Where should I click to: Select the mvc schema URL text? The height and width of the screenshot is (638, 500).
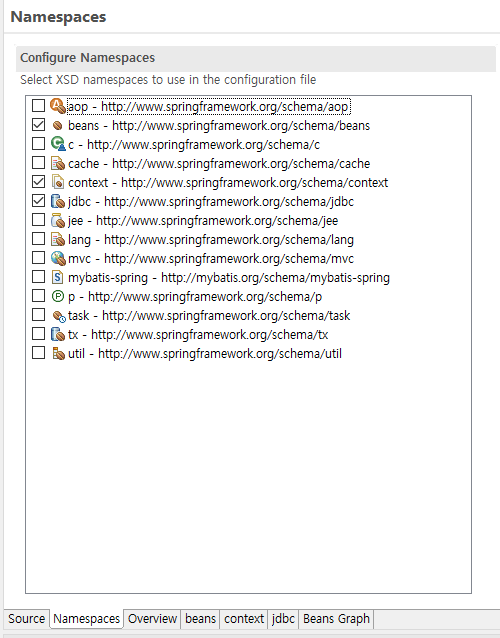click(229, 258)
